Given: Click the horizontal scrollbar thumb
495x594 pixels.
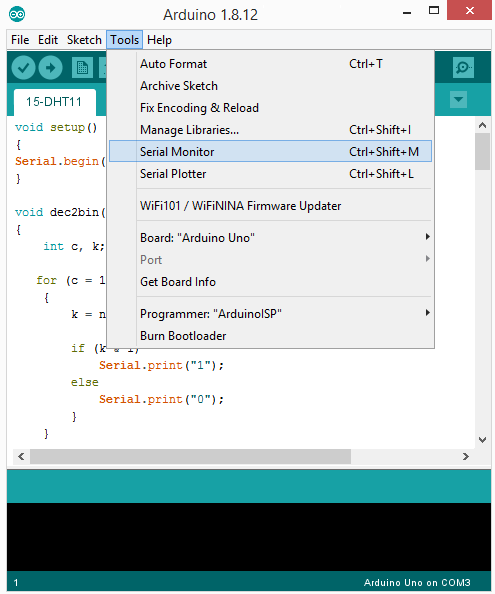Looking at the screenshot, I should 191,456.
